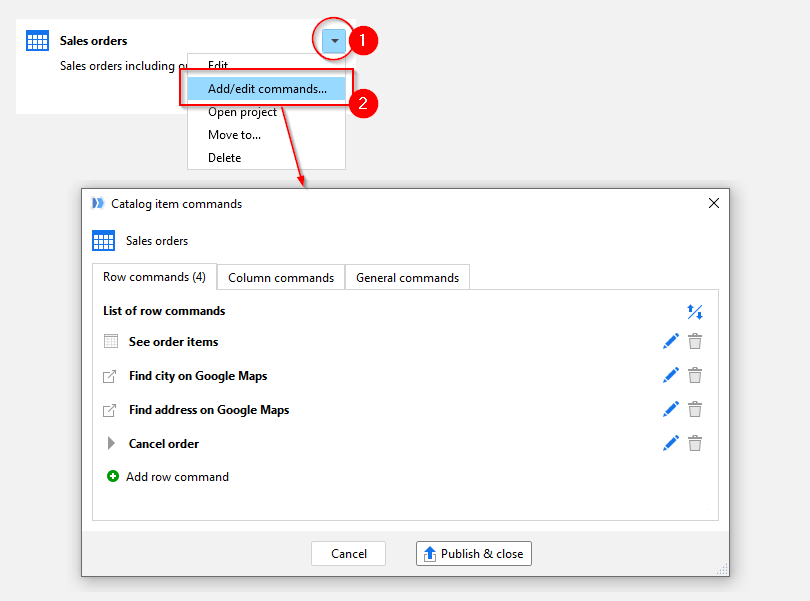
Task: Edit Find address on Google Maps command
Action: (671, 409)
